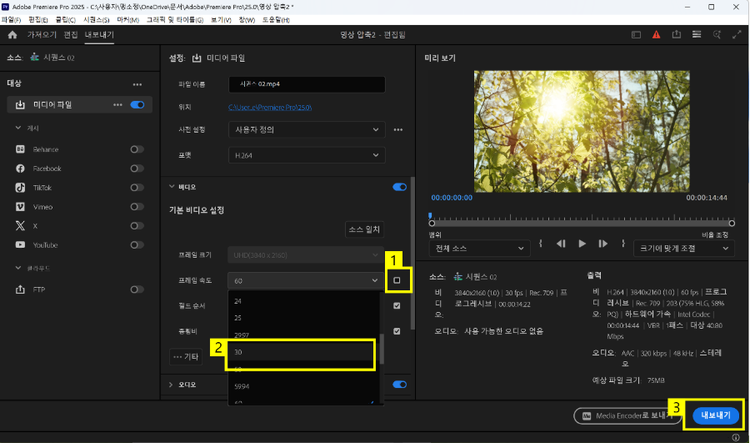Set the out point bracket in preview
750x443 pixels.
pos(623,244)
